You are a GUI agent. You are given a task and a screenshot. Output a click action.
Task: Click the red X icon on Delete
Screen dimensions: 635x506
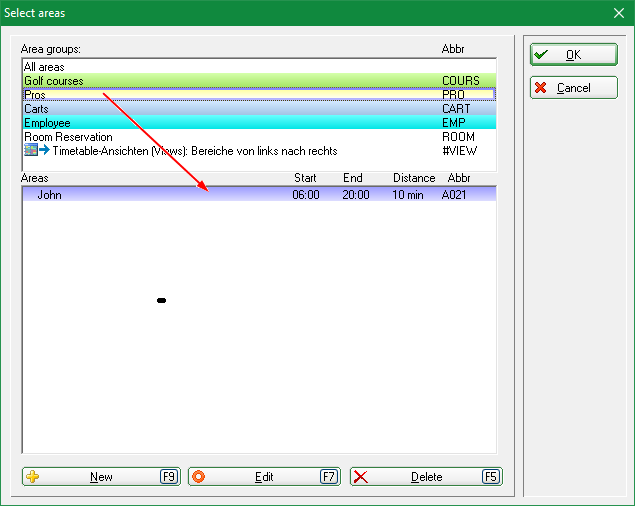coord(361,477)
